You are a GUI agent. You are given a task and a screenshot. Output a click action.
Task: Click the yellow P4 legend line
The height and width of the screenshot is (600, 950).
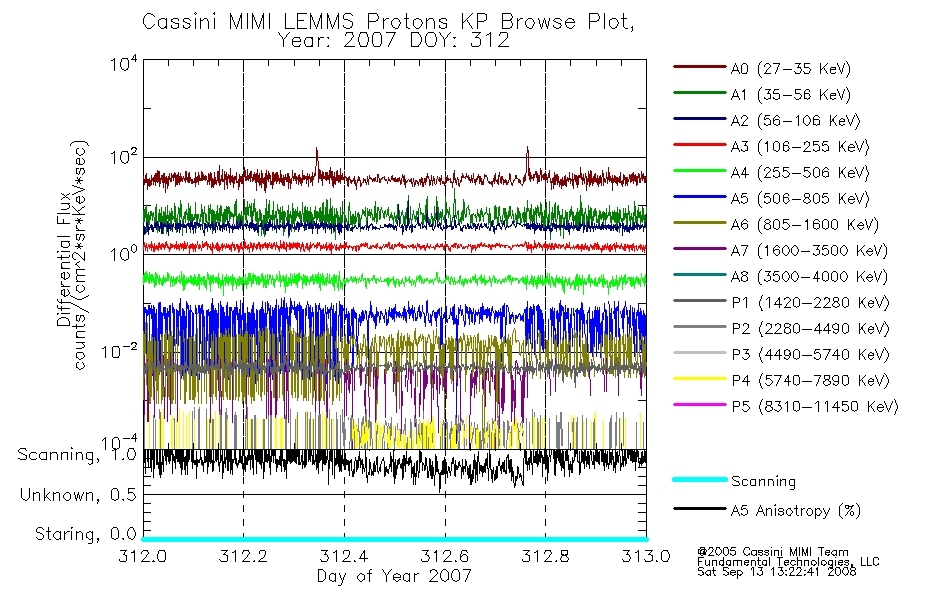tap(699, 379)
